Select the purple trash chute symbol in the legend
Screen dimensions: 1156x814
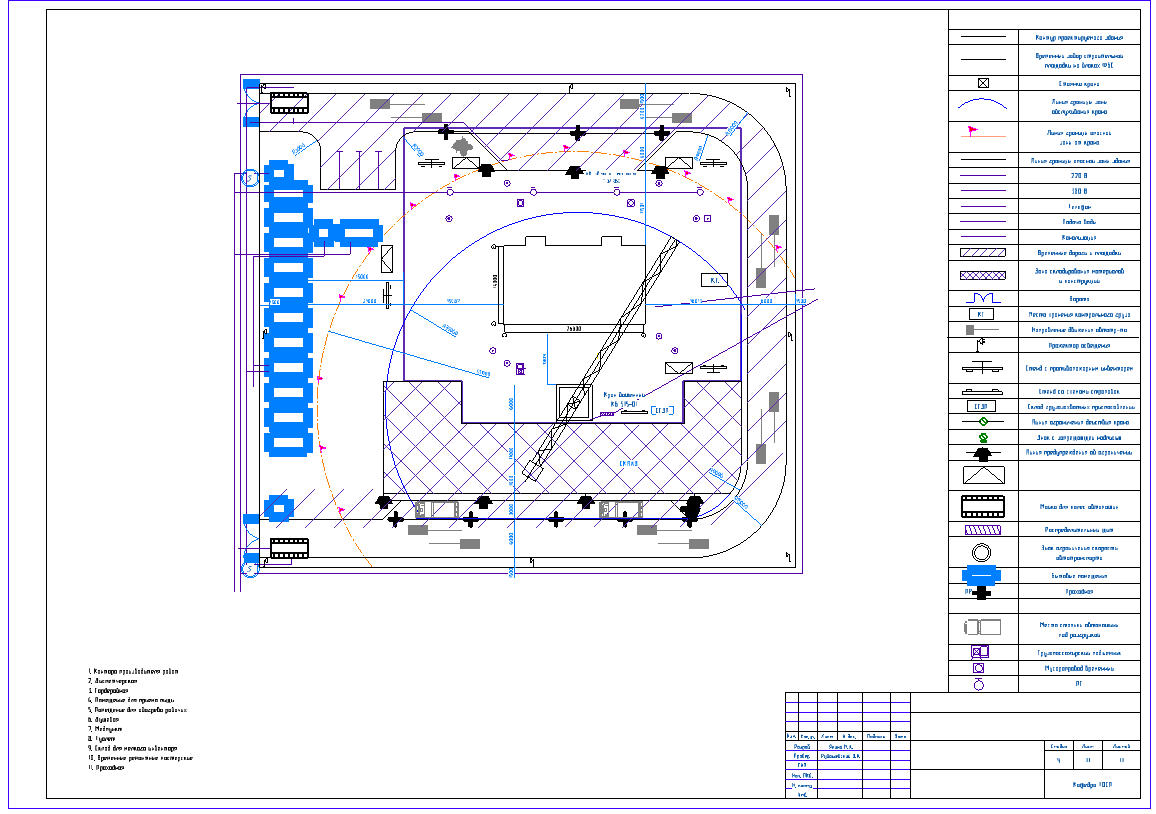click(x=978, y=668)
